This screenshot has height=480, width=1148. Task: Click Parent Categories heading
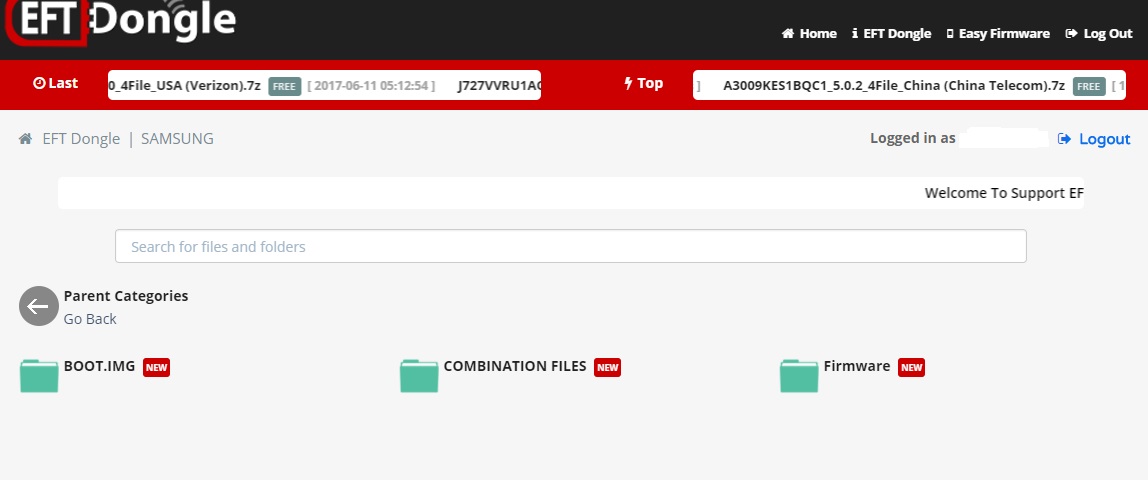tap(126, 296)
